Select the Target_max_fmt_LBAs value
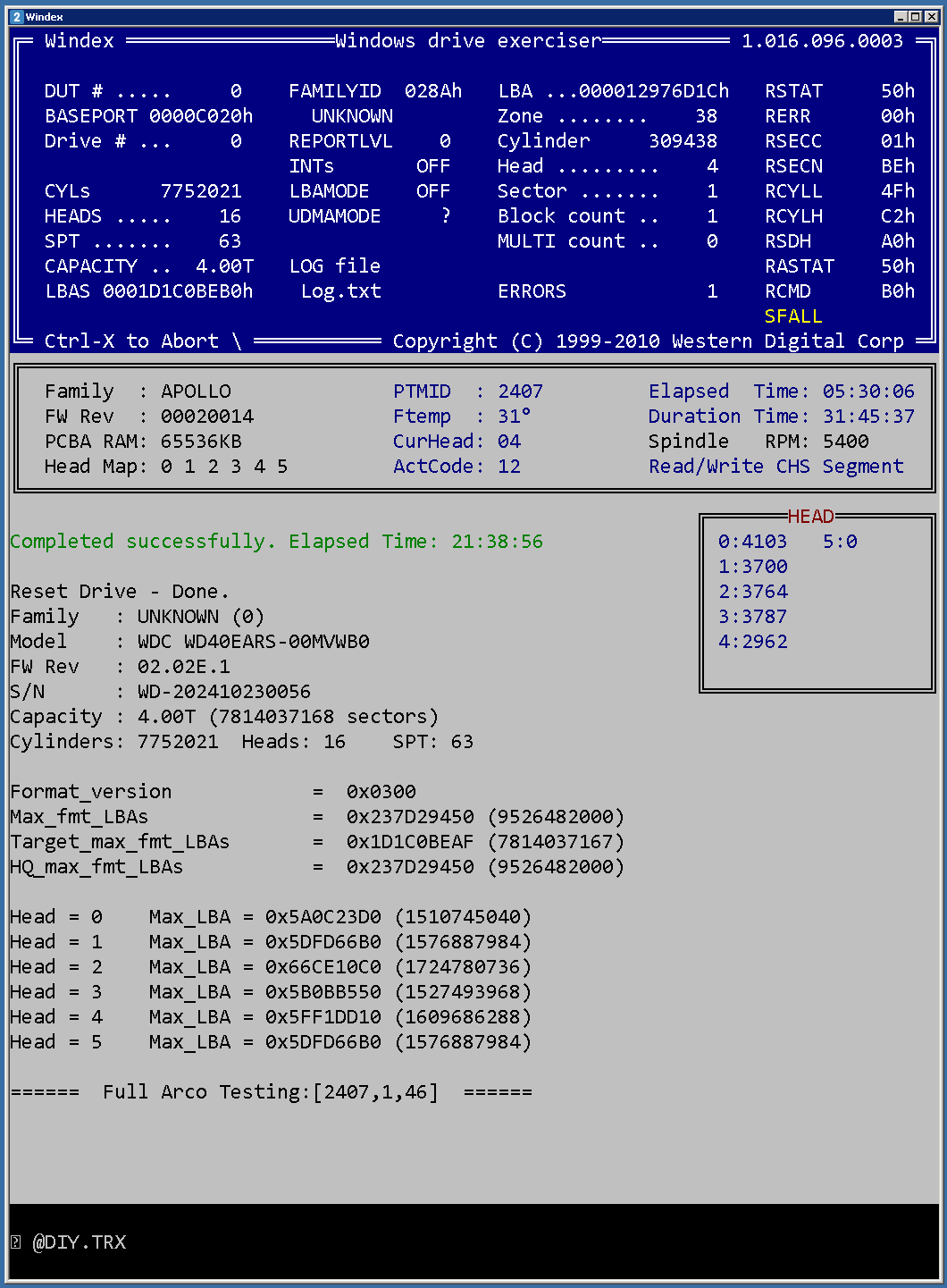The height and width of the screenshot is (1288, 947). click(485, 842)
